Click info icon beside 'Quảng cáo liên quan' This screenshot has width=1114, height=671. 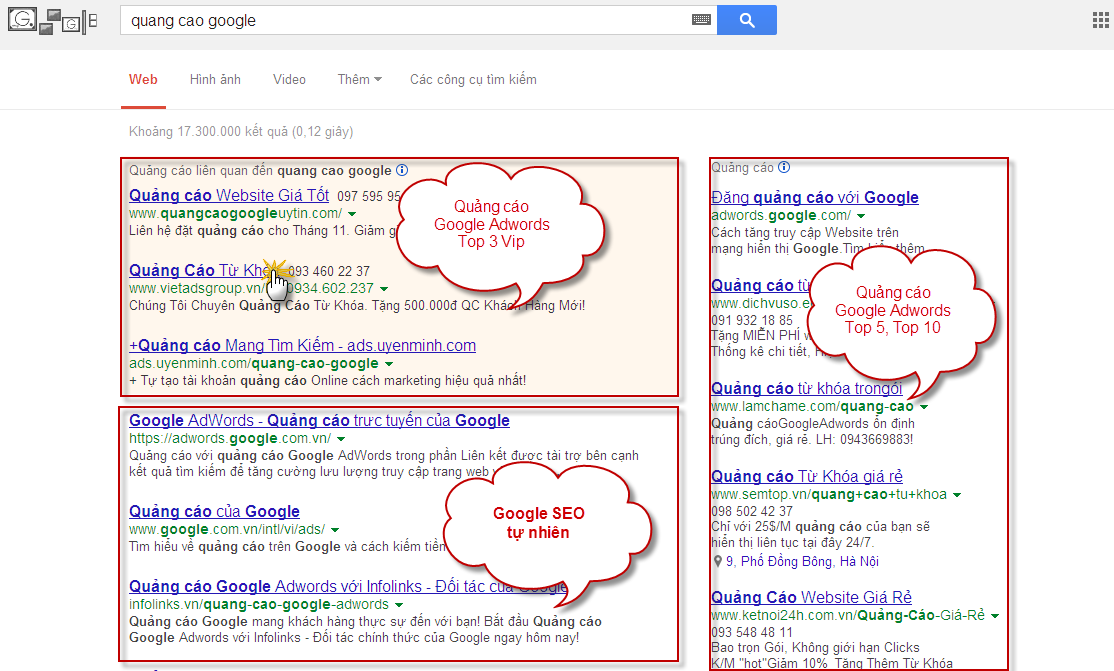(x=402, y=170)
